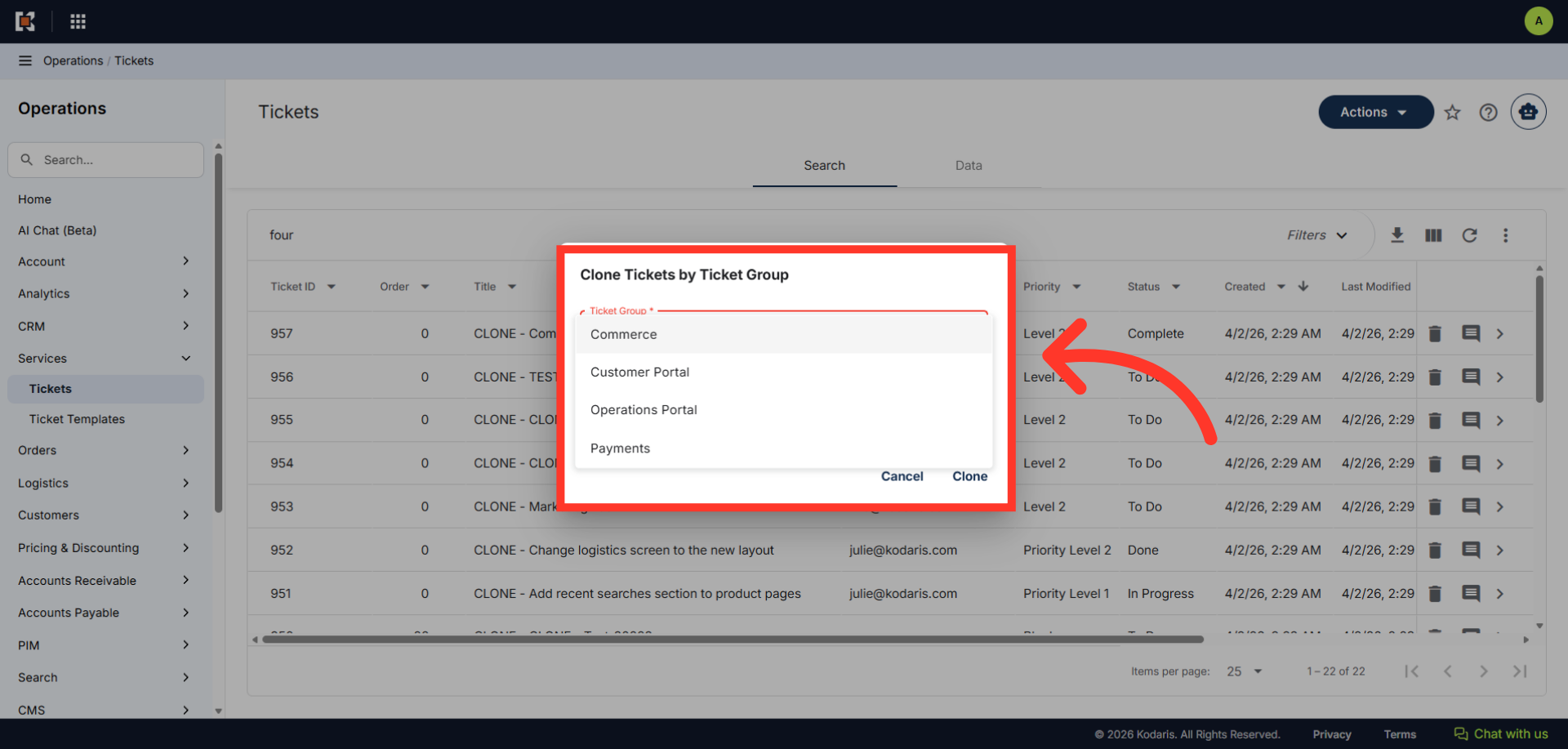Expand the Account sidebar section

coord(105,261)
